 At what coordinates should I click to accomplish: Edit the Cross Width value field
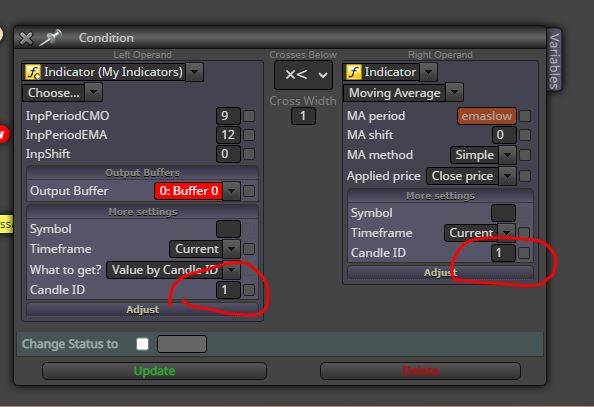point(303,116)
